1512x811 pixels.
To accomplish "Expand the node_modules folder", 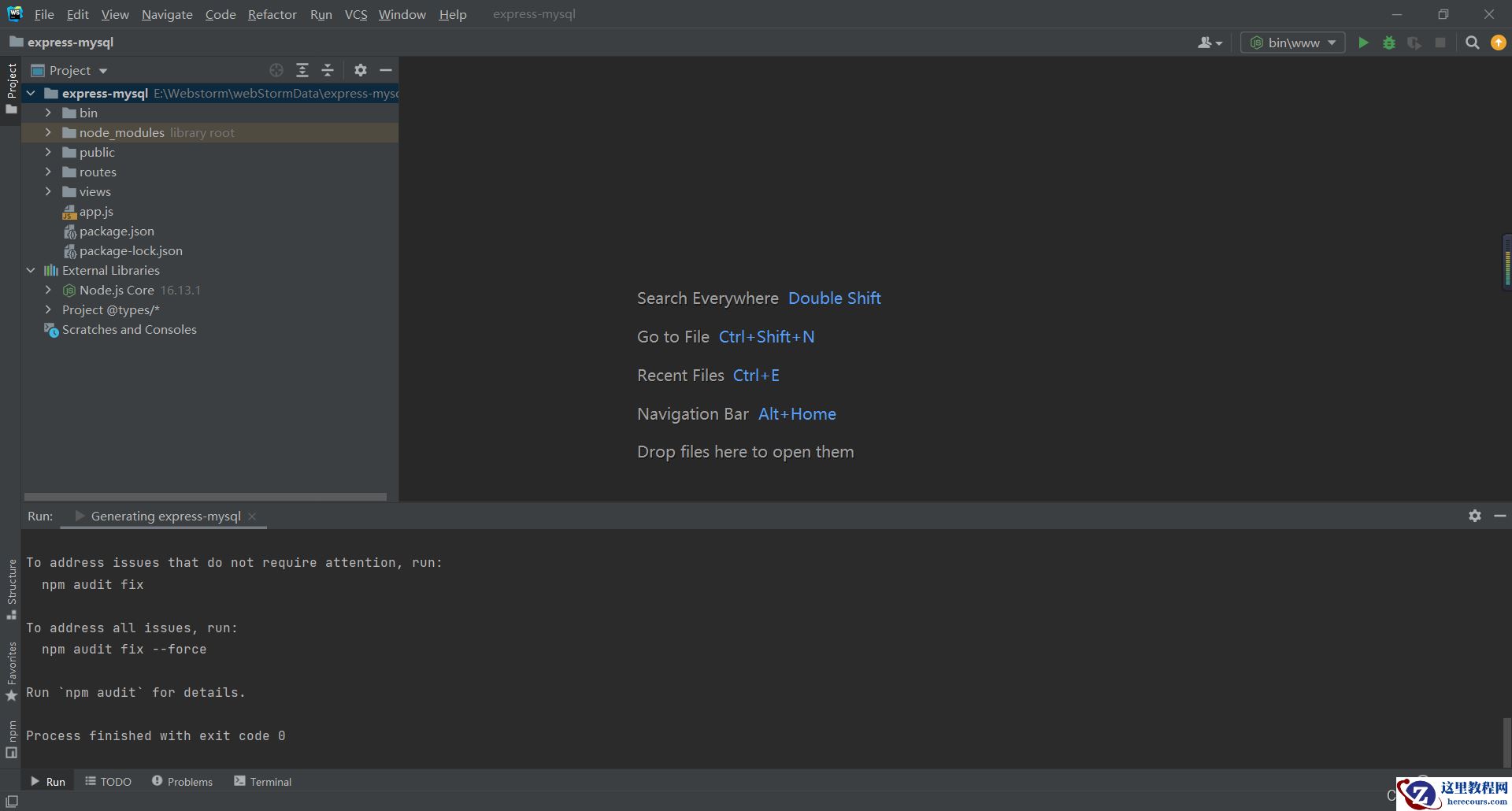I will (x=48, y=132).
